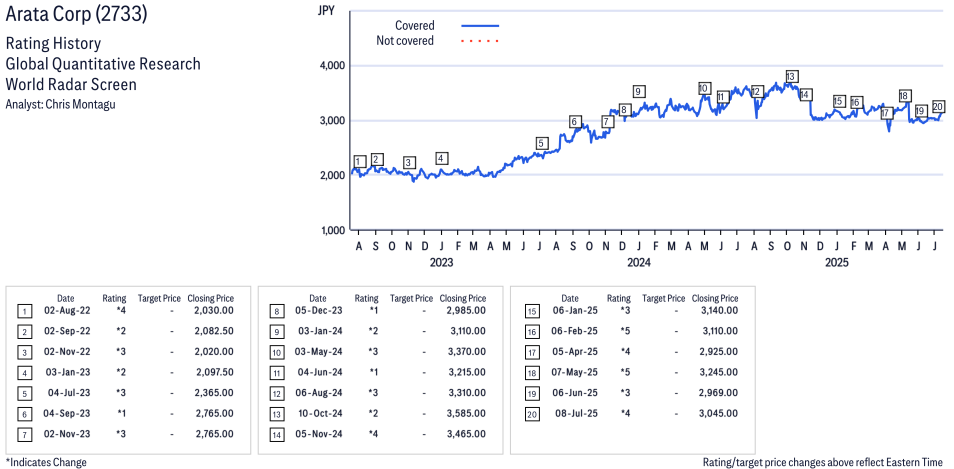Viewport: 954px width, 469px height.
Task: Click chart marker 17 on the graph
Action: pos(886,113)
